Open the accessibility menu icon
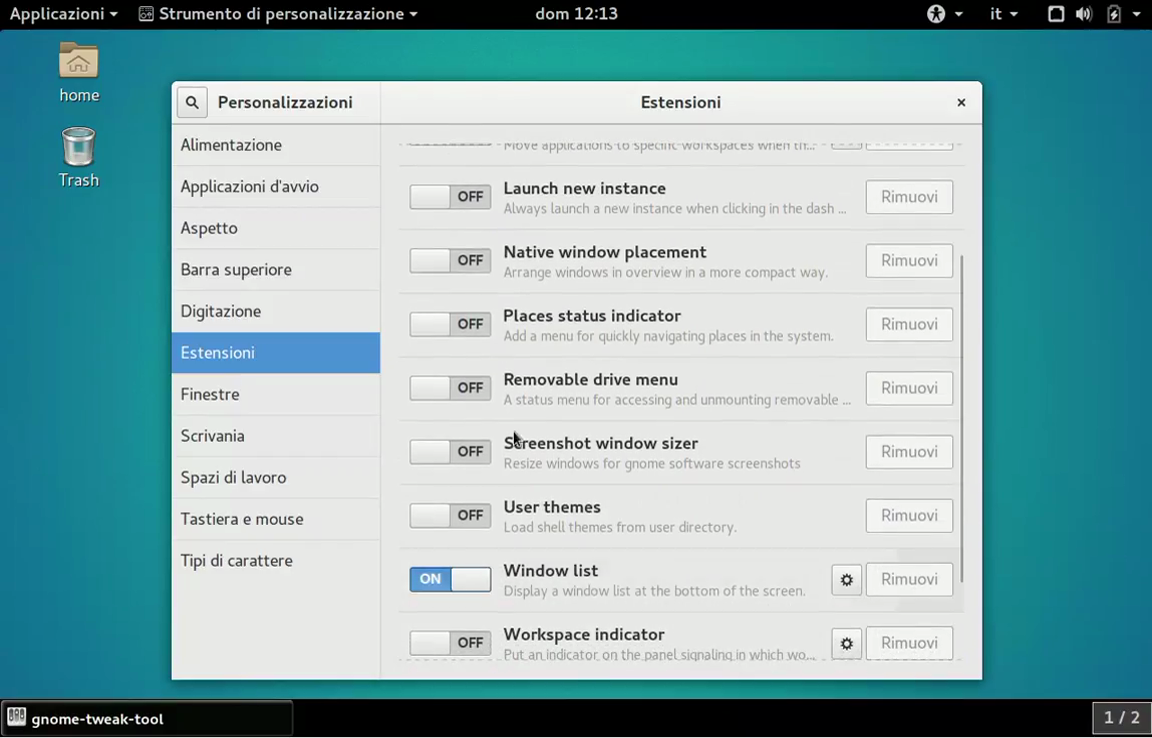 (936, 14)
